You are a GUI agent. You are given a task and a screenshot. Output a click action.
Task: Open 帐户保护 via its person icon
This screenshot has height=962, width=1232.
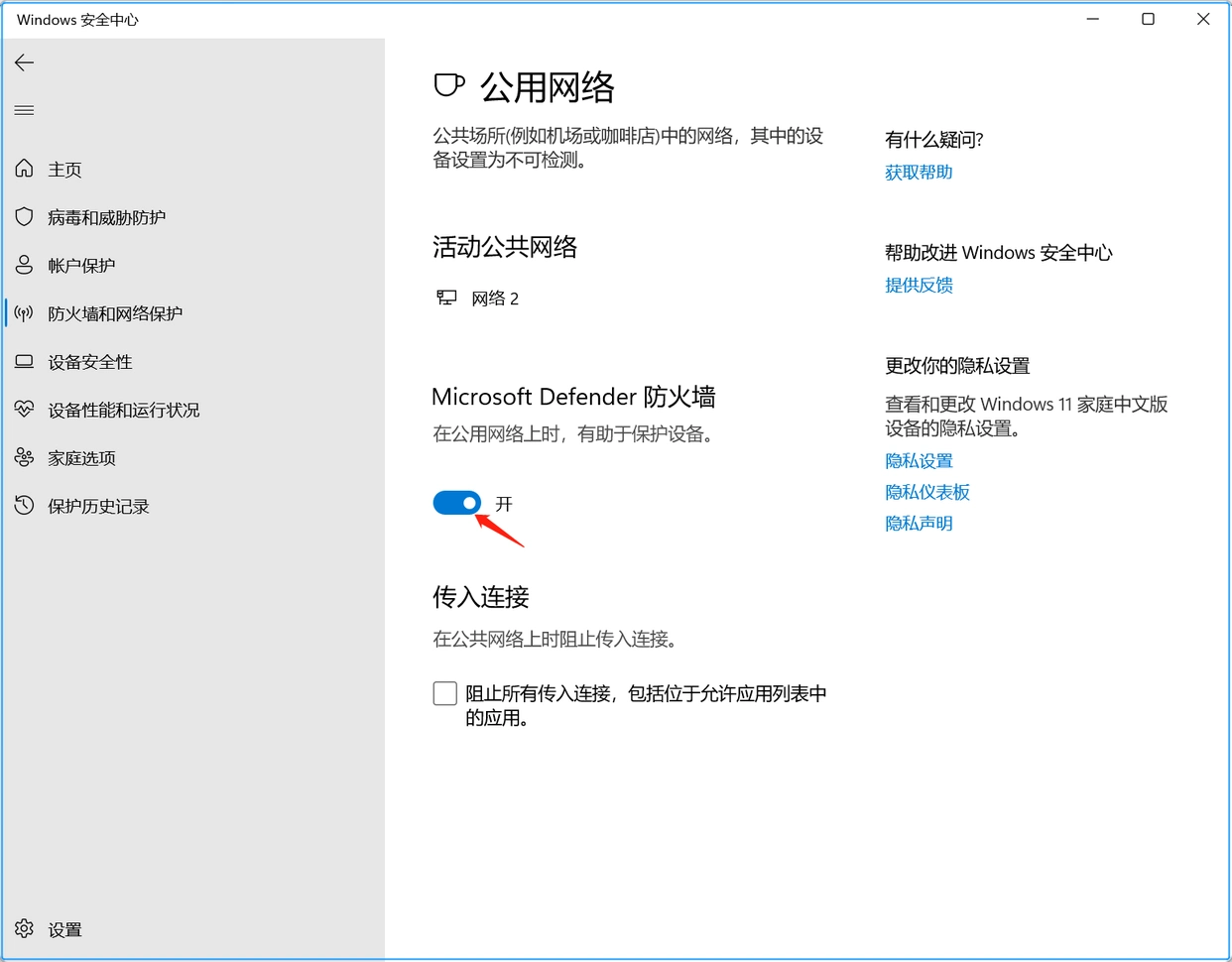[24, 265]
